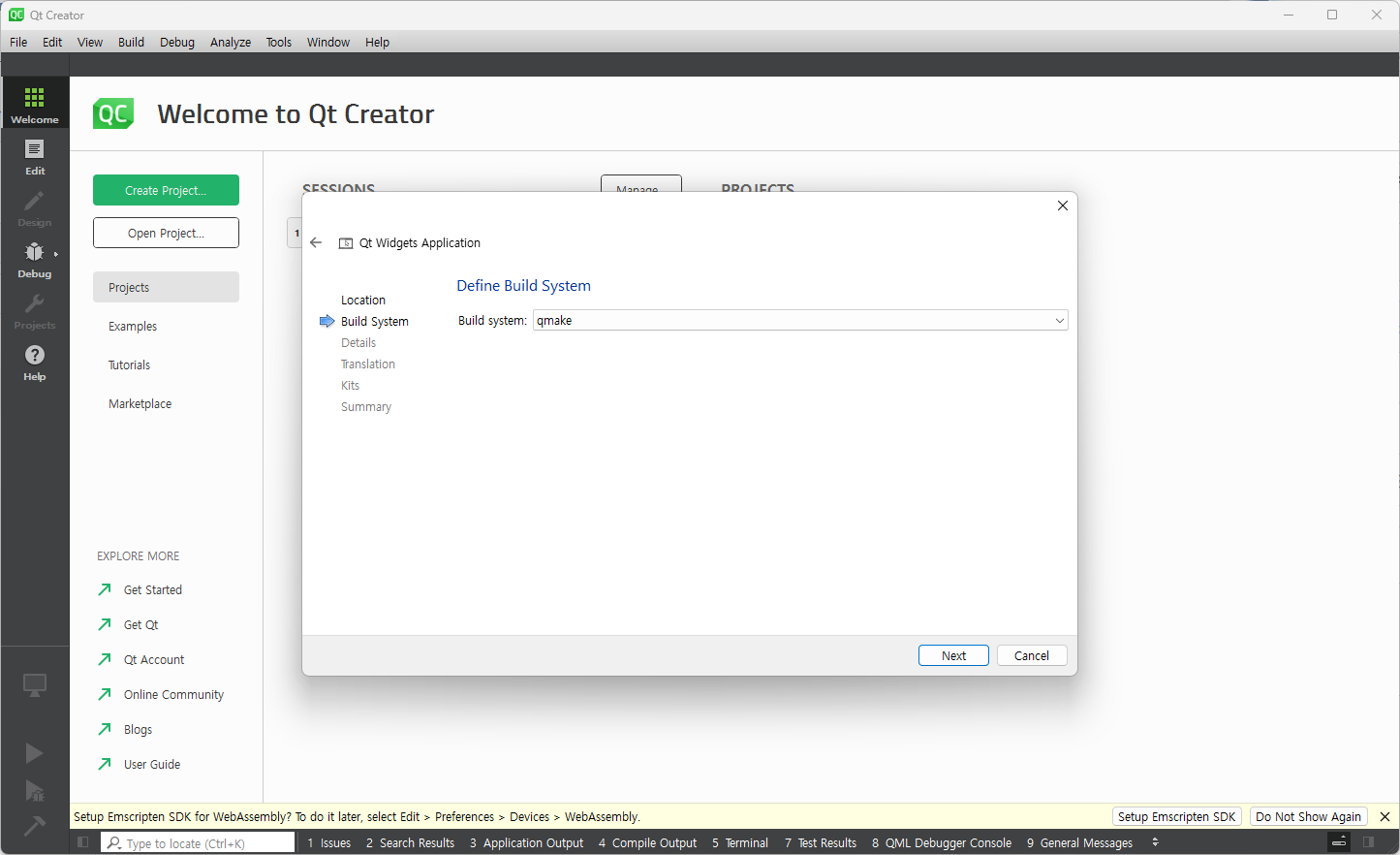Click Create Project button
Screen dimensions: 1400x855
click(166, 190)
